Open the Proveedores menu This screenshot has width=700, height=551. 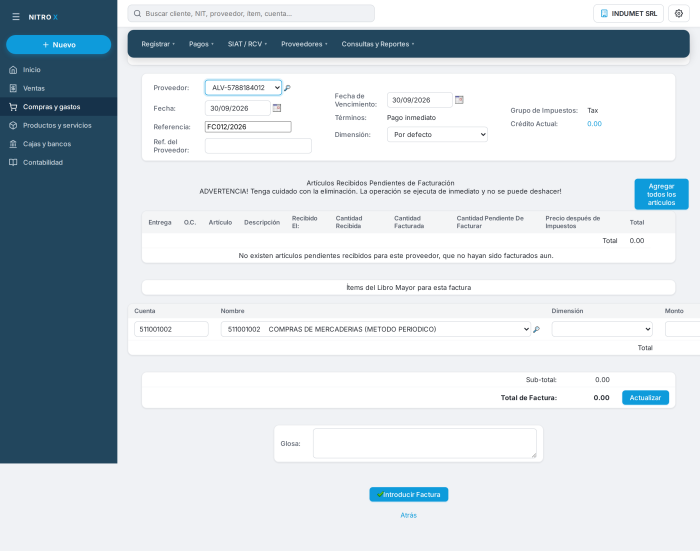[x=304, y=44]
